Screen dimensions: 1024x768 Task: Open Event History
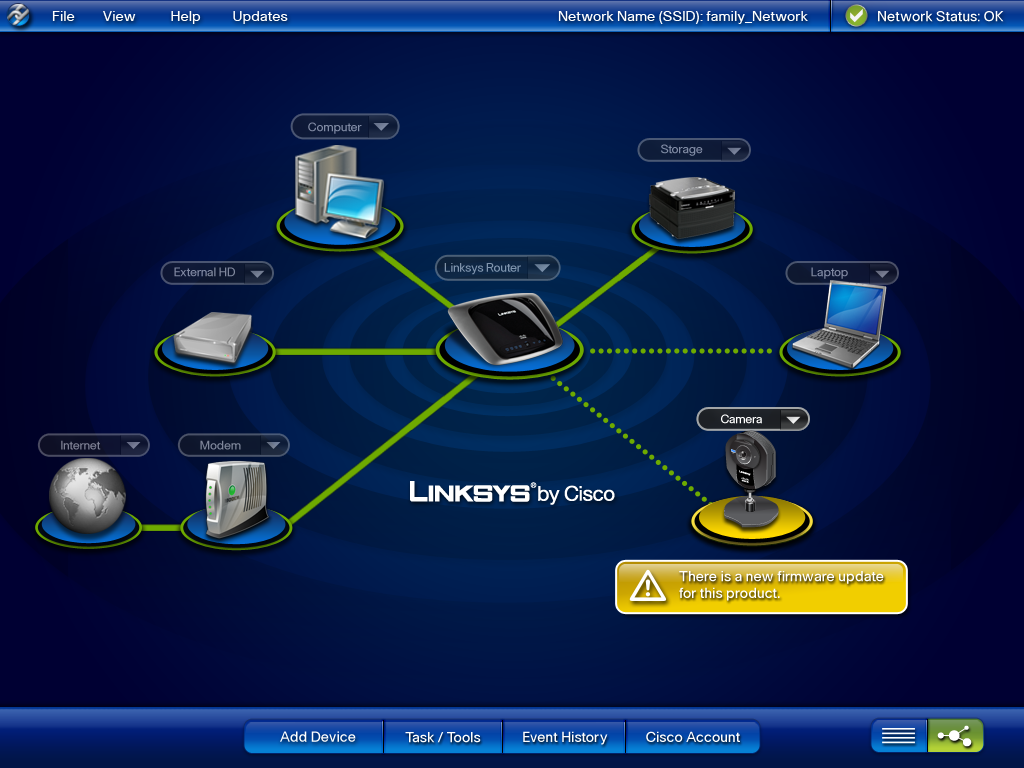[564, 737]
